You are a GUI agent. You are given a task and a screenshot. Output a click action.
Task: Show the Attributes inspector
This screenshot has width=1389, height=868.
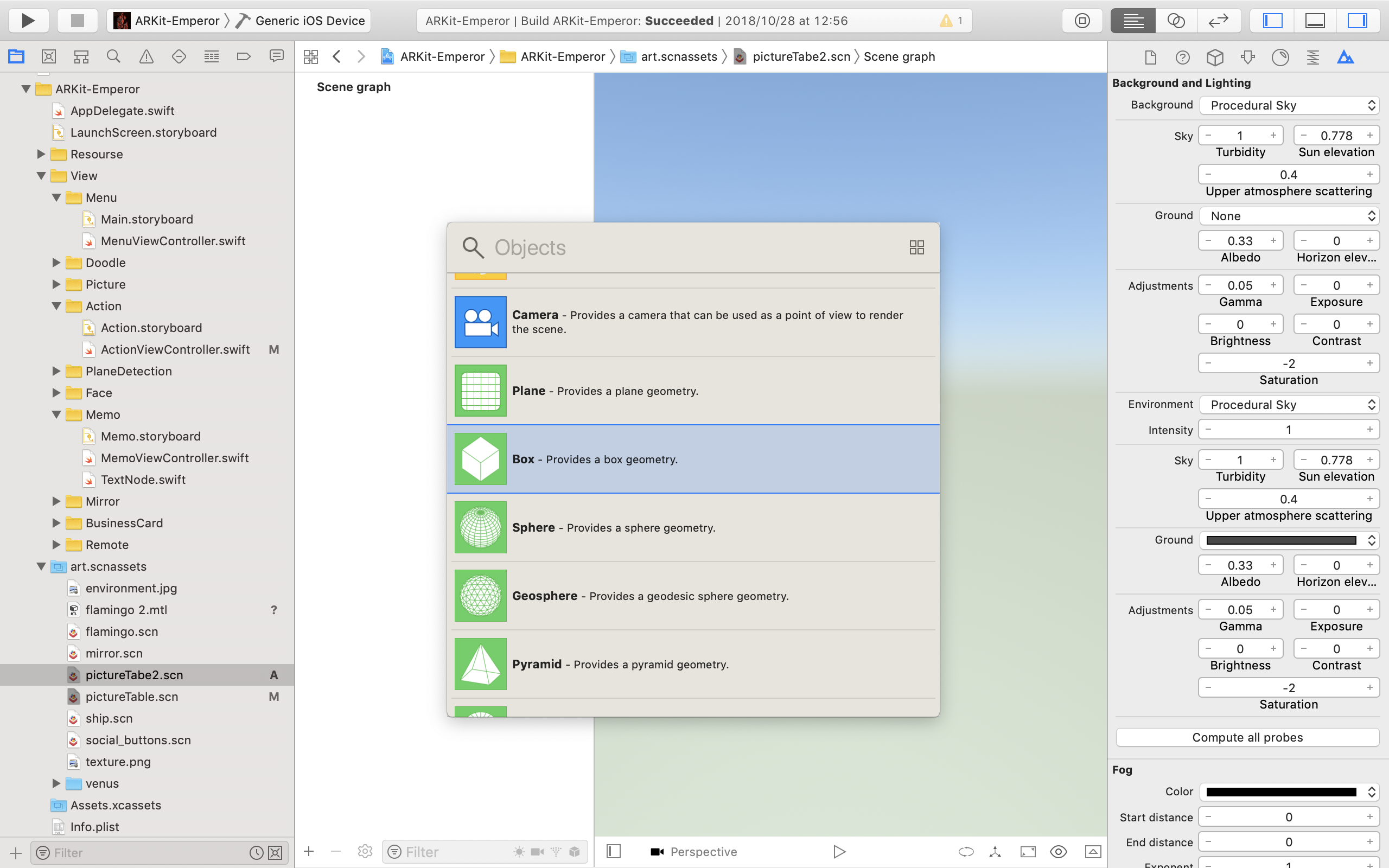click(x=1248, y=57)
